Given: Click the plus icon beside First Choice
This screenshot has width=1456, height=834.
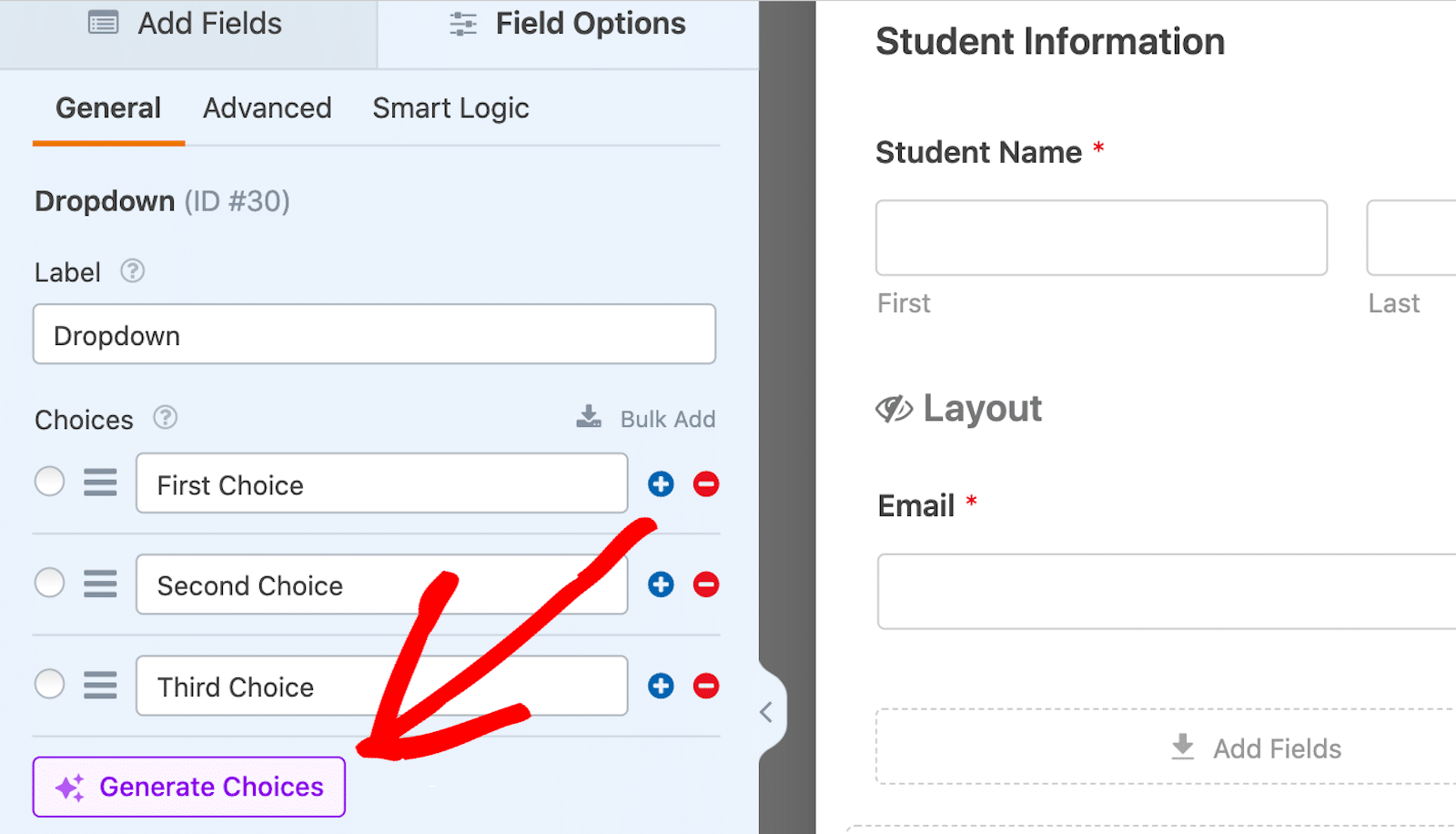Looking at the screenshot, I should coord(661,484).
